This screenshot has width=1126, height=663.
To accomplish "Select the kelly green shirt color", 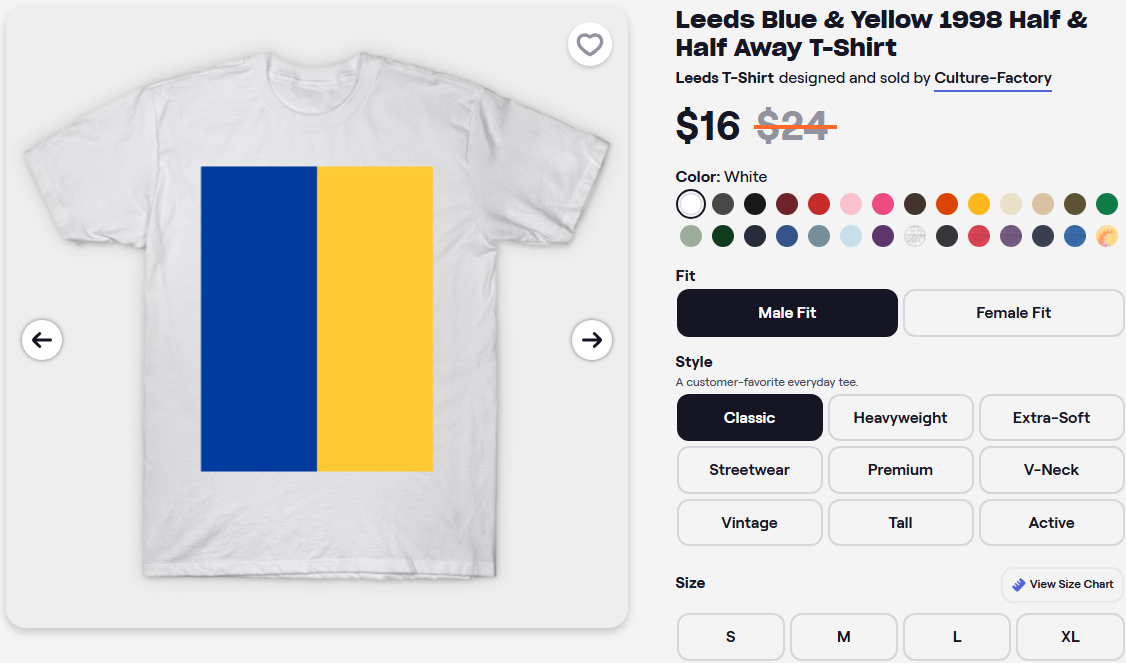I will coord(1107,204).
